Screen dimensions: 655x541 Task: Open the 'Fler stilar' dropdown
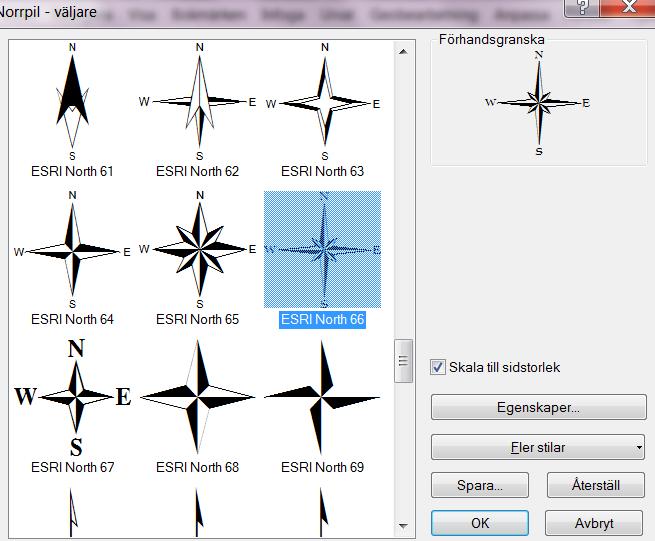tap(538, 447)
